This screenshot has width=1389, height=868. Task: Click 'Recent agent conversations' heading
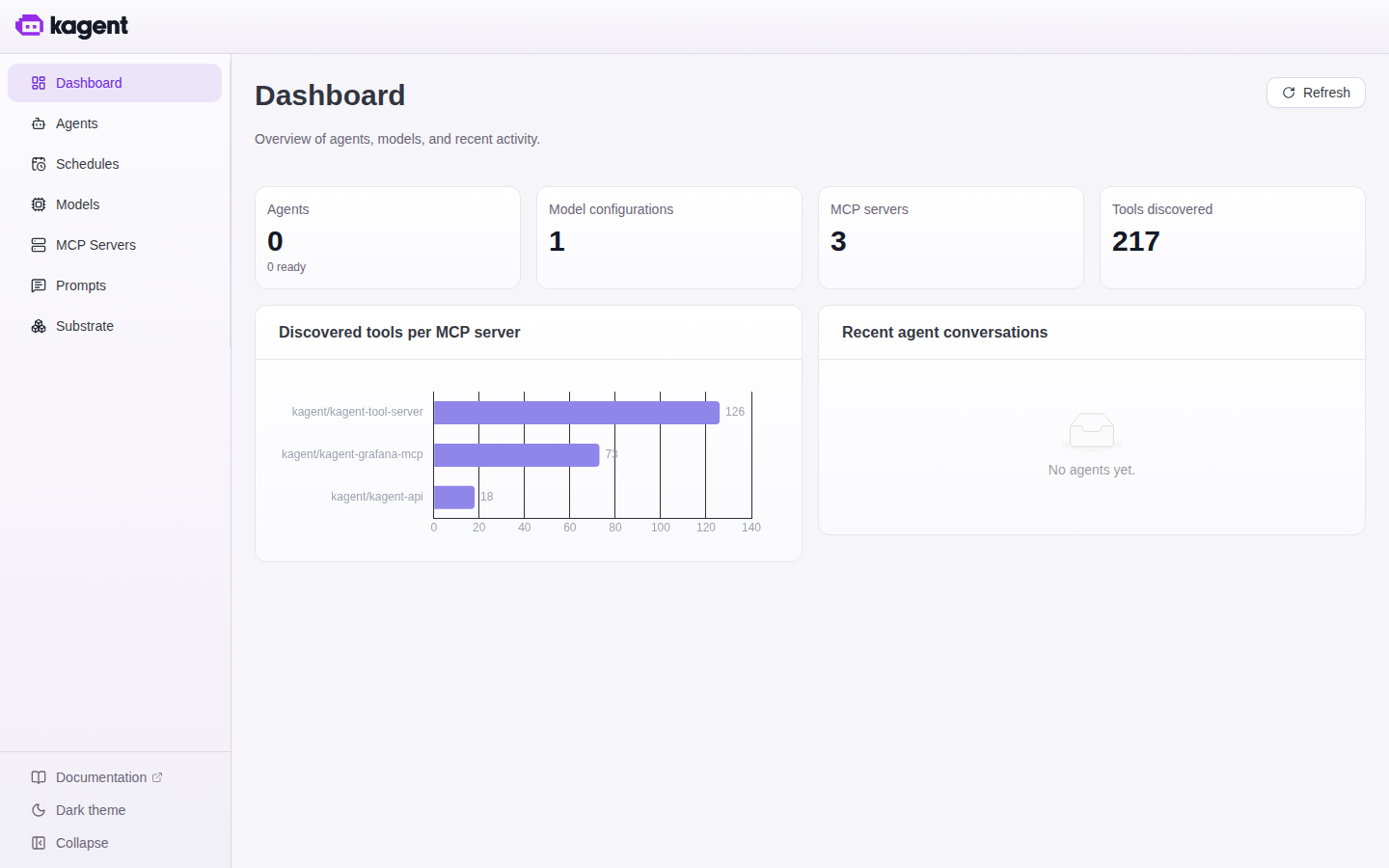pyautogui.click(x=944, y=332)
